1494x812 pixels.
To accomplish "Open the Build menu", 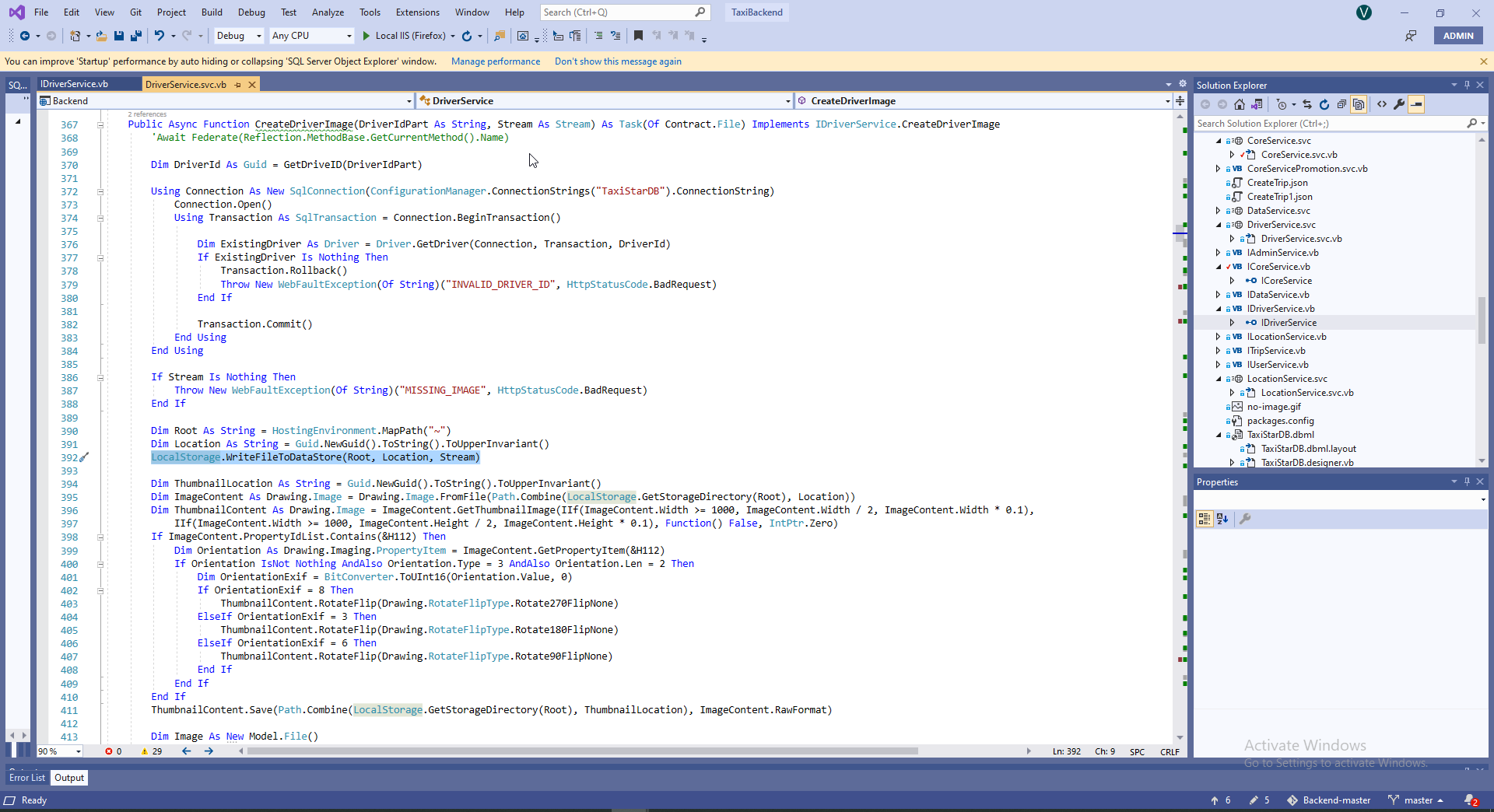I will (212, 12).
